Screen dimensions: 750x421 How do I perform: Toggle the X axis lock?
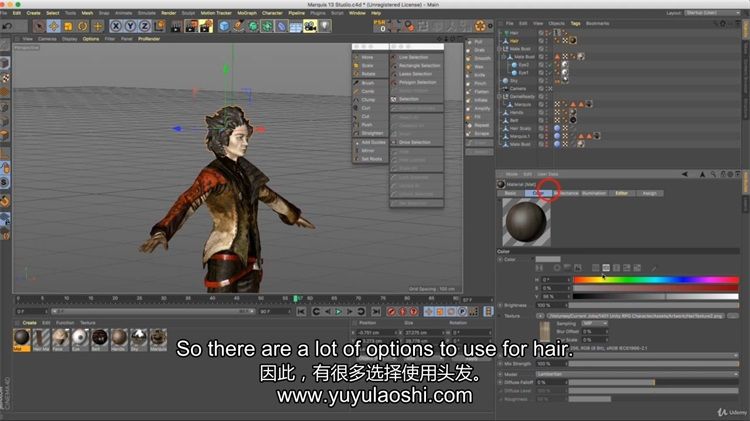tap(116, 26)
